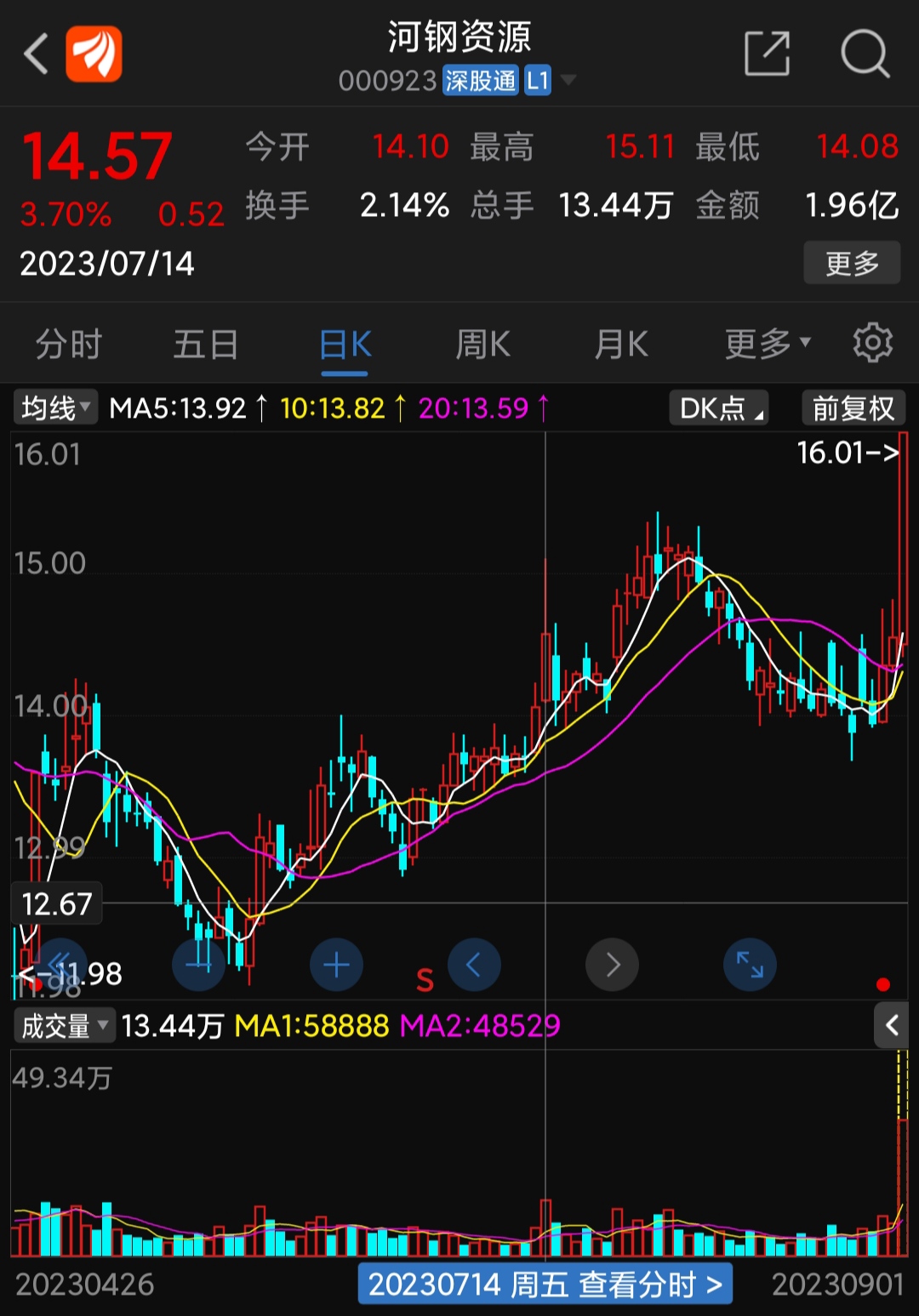Switch to the 五日 tab

click(206, 344)
